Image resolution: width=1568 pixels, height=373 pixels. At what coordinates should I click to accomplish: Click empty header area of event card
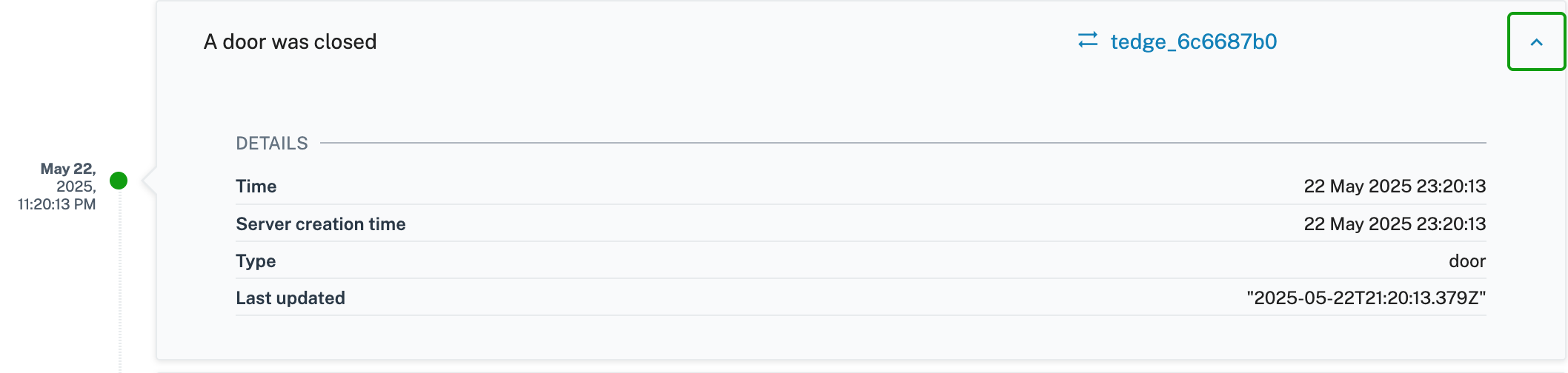pos(726,41)
